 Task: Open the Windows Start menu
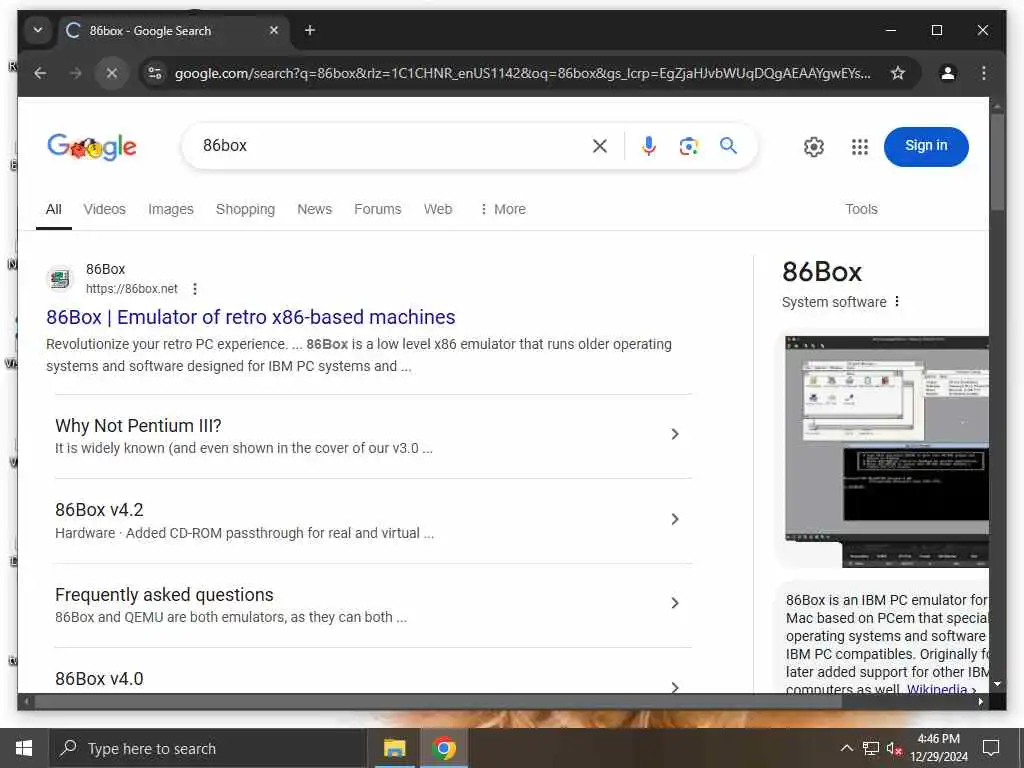coord(24,748)
